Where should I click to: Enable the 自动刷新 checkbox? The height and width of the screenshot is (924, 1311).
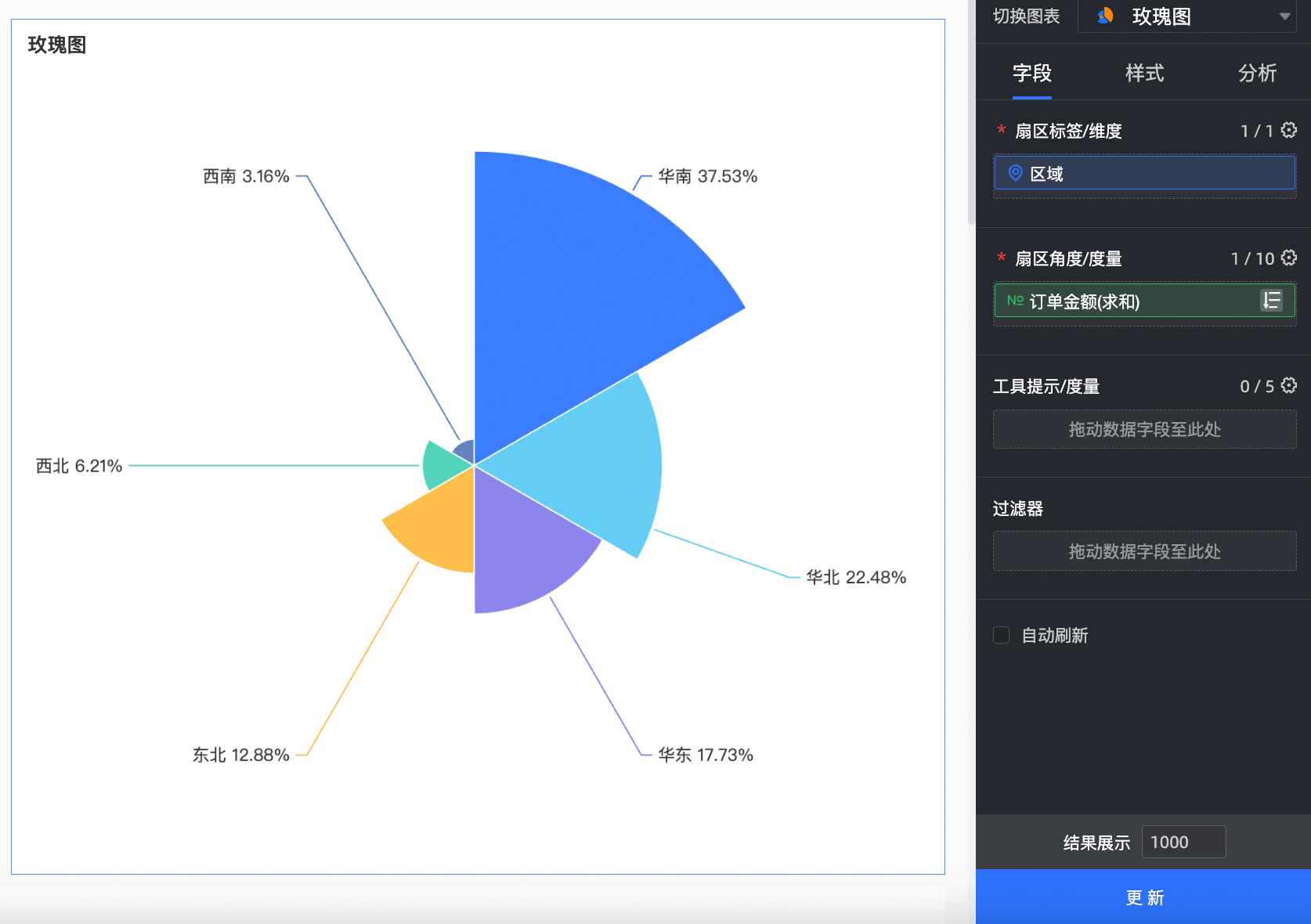tap(1001, 635)
